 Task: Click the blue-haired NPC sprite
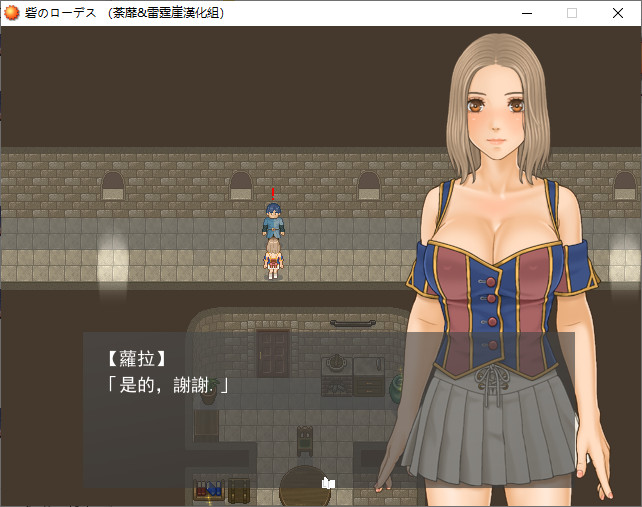[x=272, y=217]
